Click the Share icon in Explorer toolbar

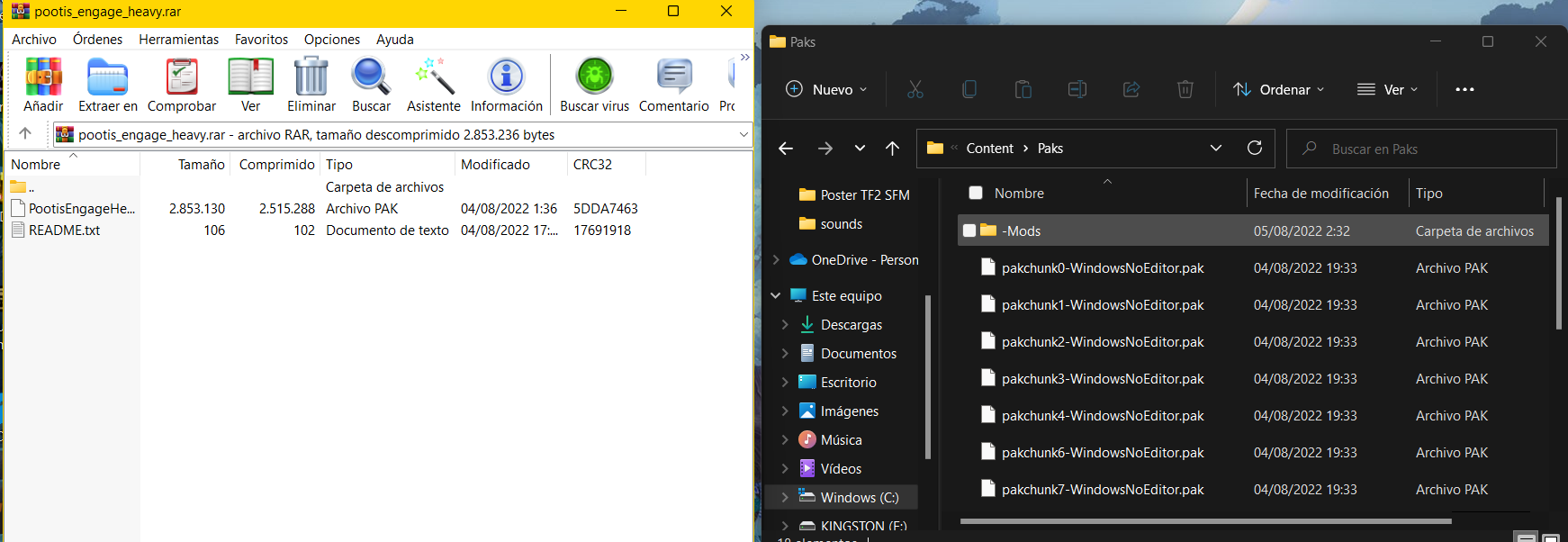1131,89
